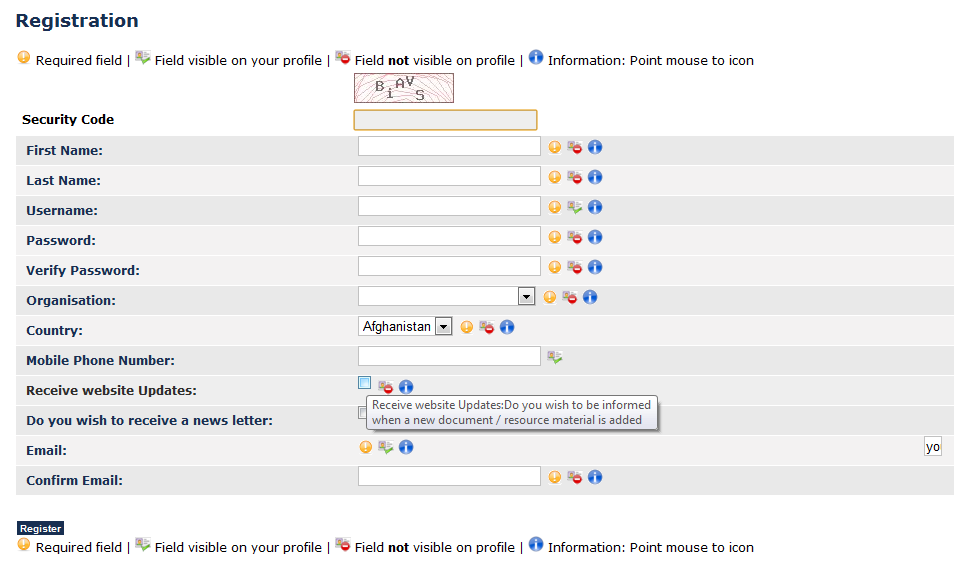Click the Mobile Phone Number profile-visible icon
The height and width of the screenshot is (564, 974).
[x=555, y=357]
